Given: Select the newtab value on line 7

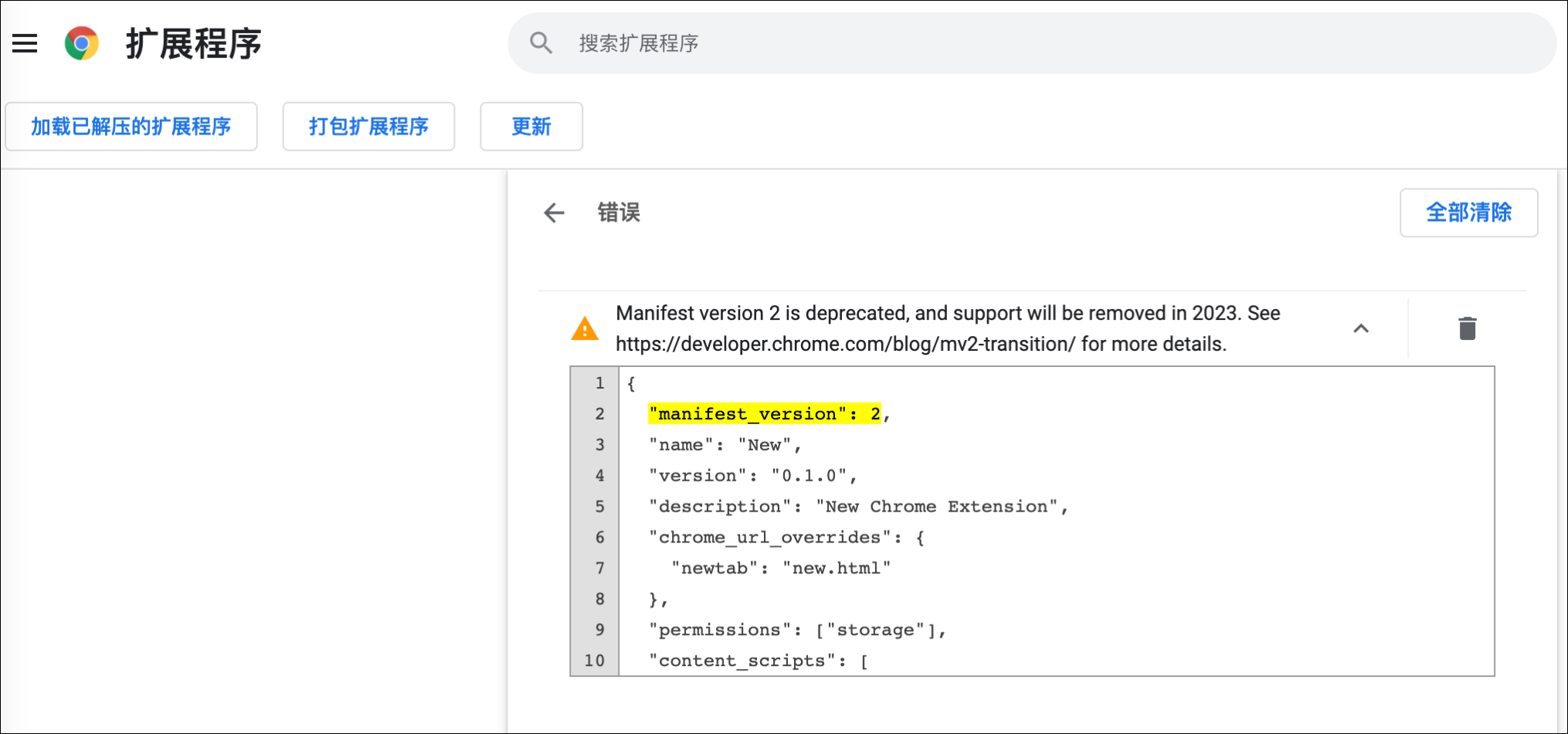Looking at the screenshot, I should (837, 567).
